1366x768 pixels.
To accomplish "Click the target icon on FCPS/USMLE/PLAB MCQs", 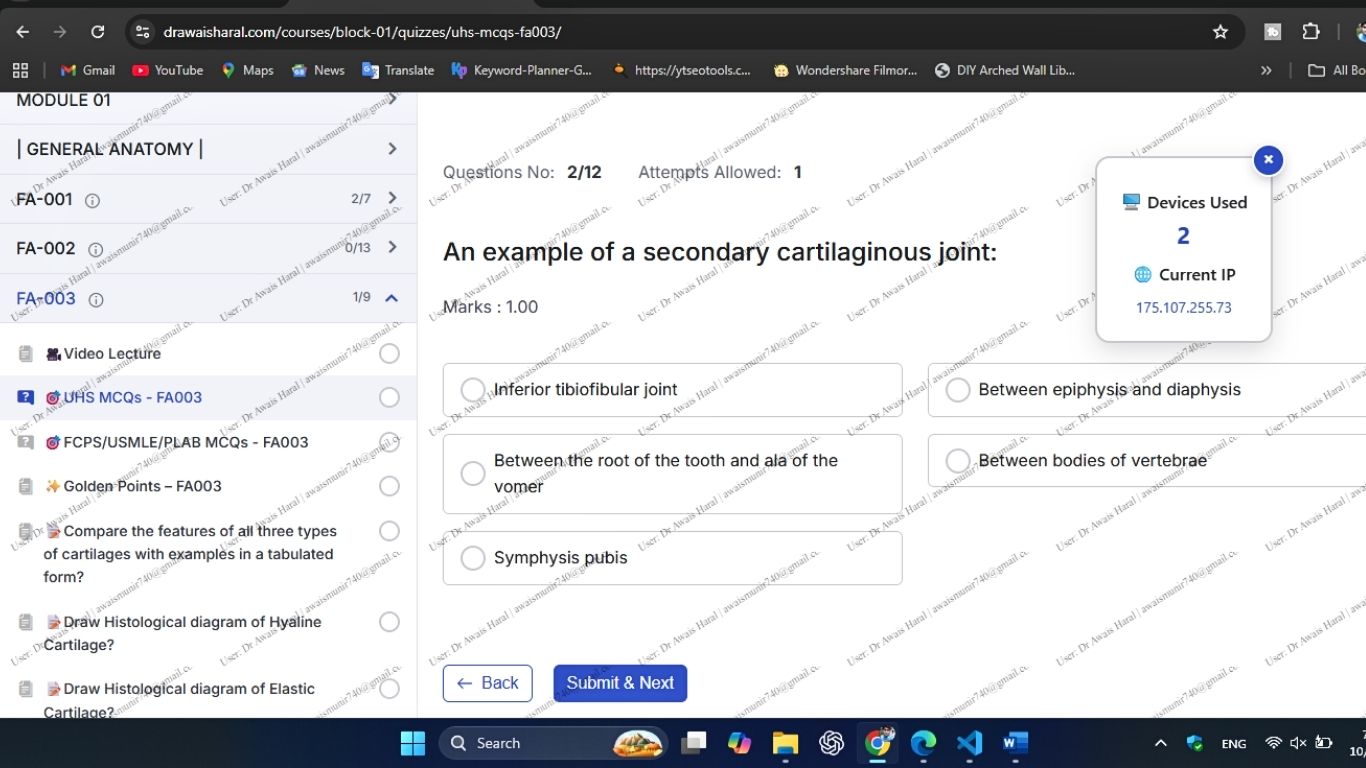I will tap(52, 442).
